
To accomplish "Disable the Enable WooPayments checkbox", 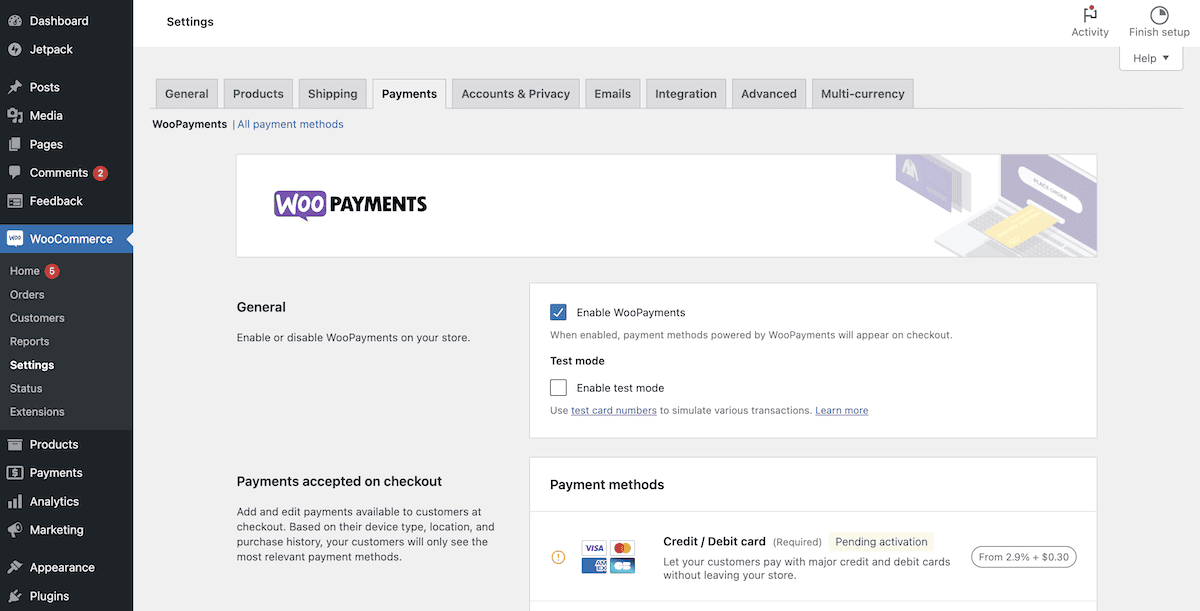I will pos(558,312).
